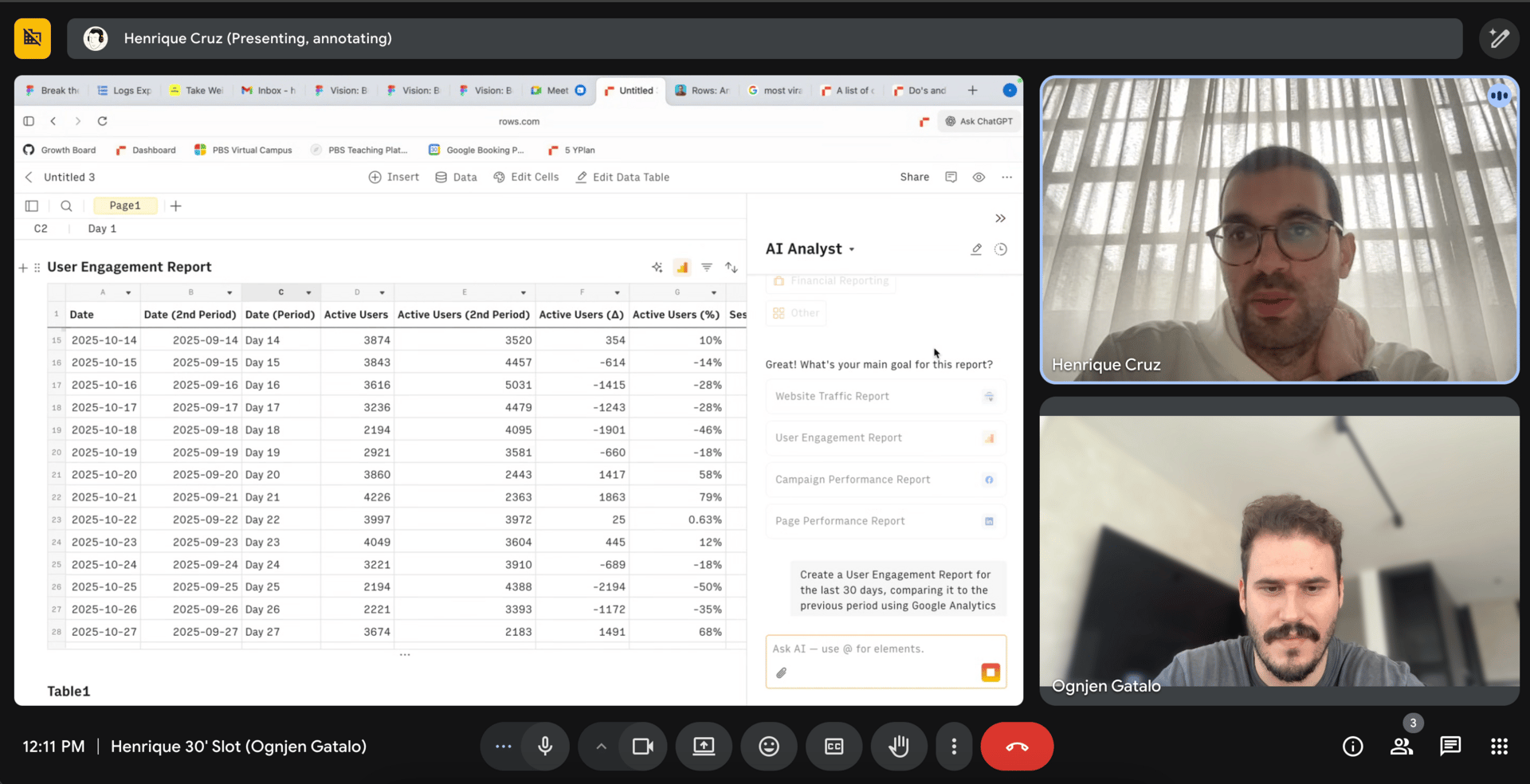Screen dimensions: 1530x784
Task: Click Ognjen Gatalo's video tile
Action: pyautogui.click(x=1279, y=551)
